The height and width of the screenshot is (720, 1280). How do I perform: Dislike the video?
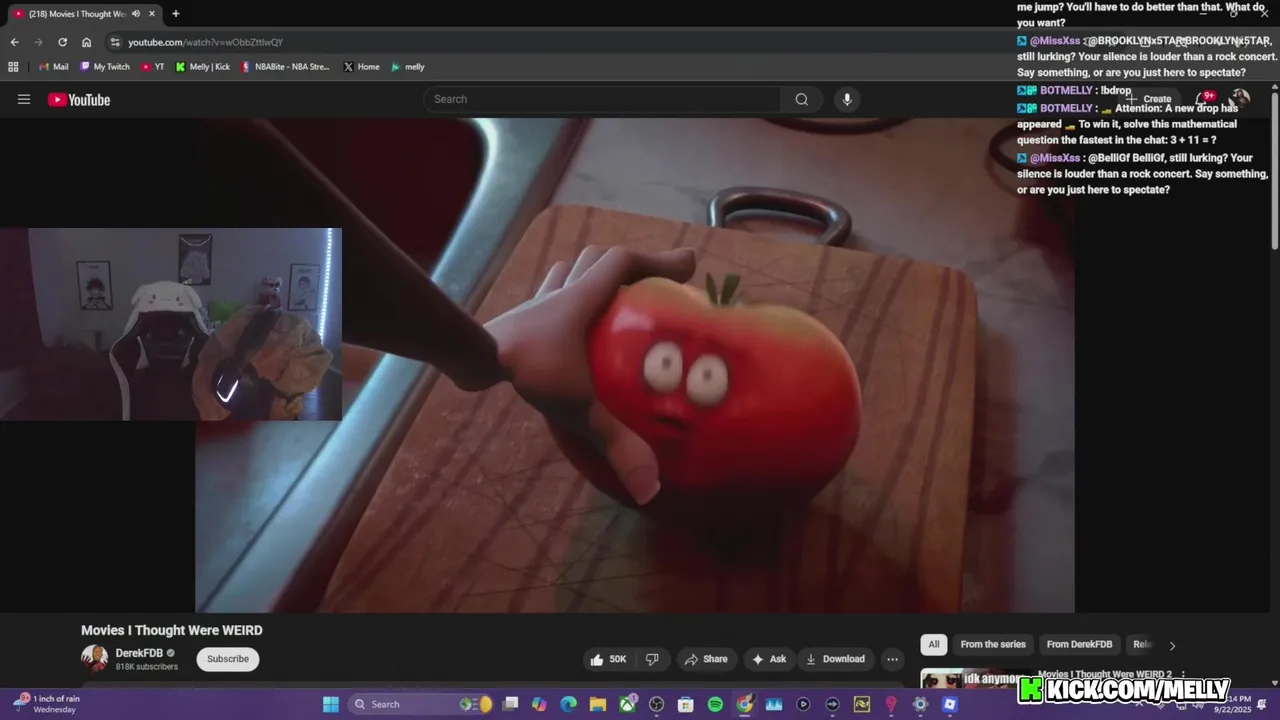pos(652,659)
